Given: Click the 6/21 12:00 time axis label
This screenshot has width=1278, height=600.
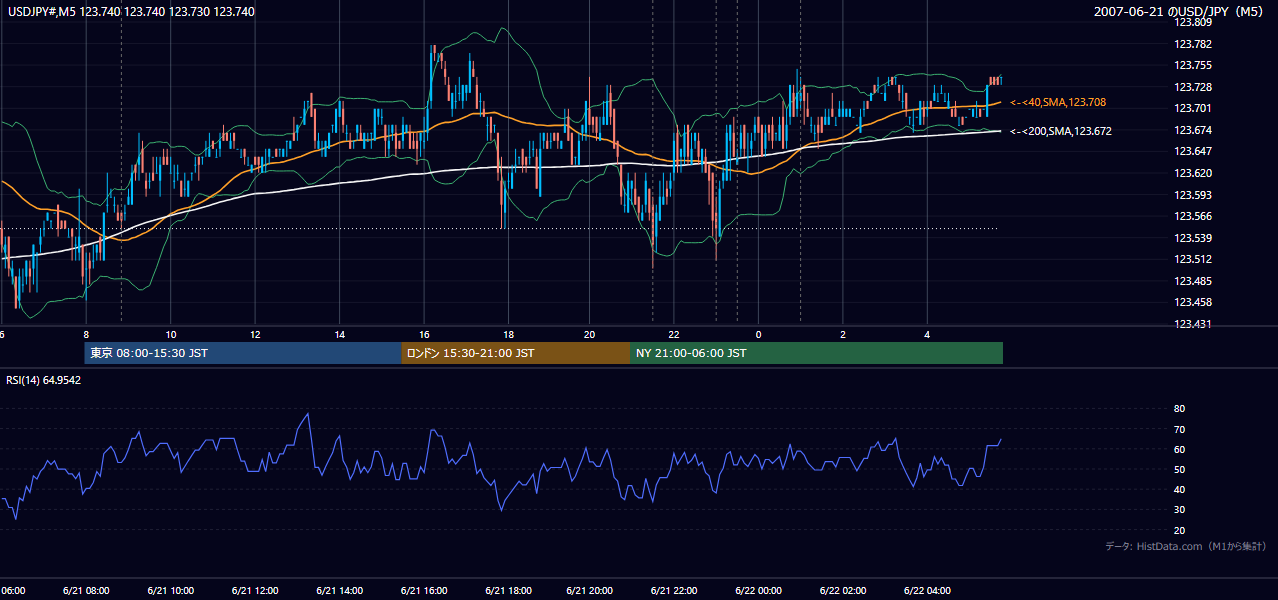Looking at the screenshot, I should point(254,591).
